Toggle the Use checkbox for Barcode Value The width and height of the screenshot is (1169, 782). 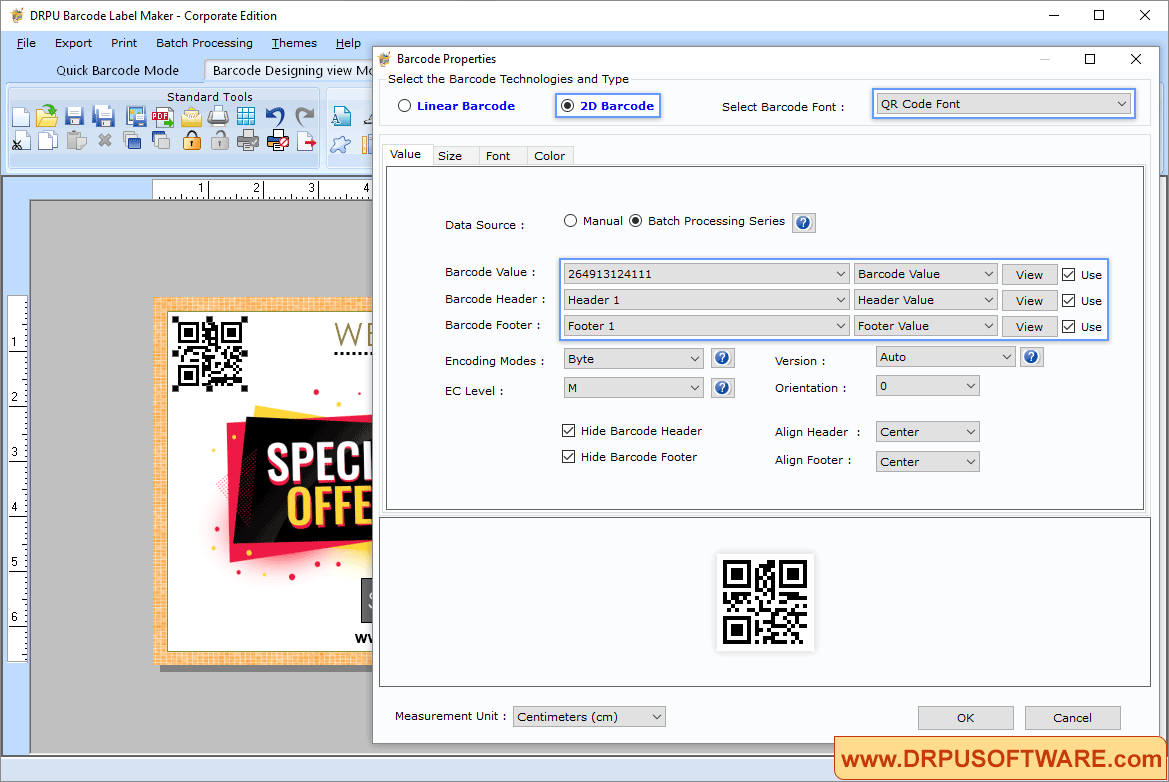coord(1068,274)
